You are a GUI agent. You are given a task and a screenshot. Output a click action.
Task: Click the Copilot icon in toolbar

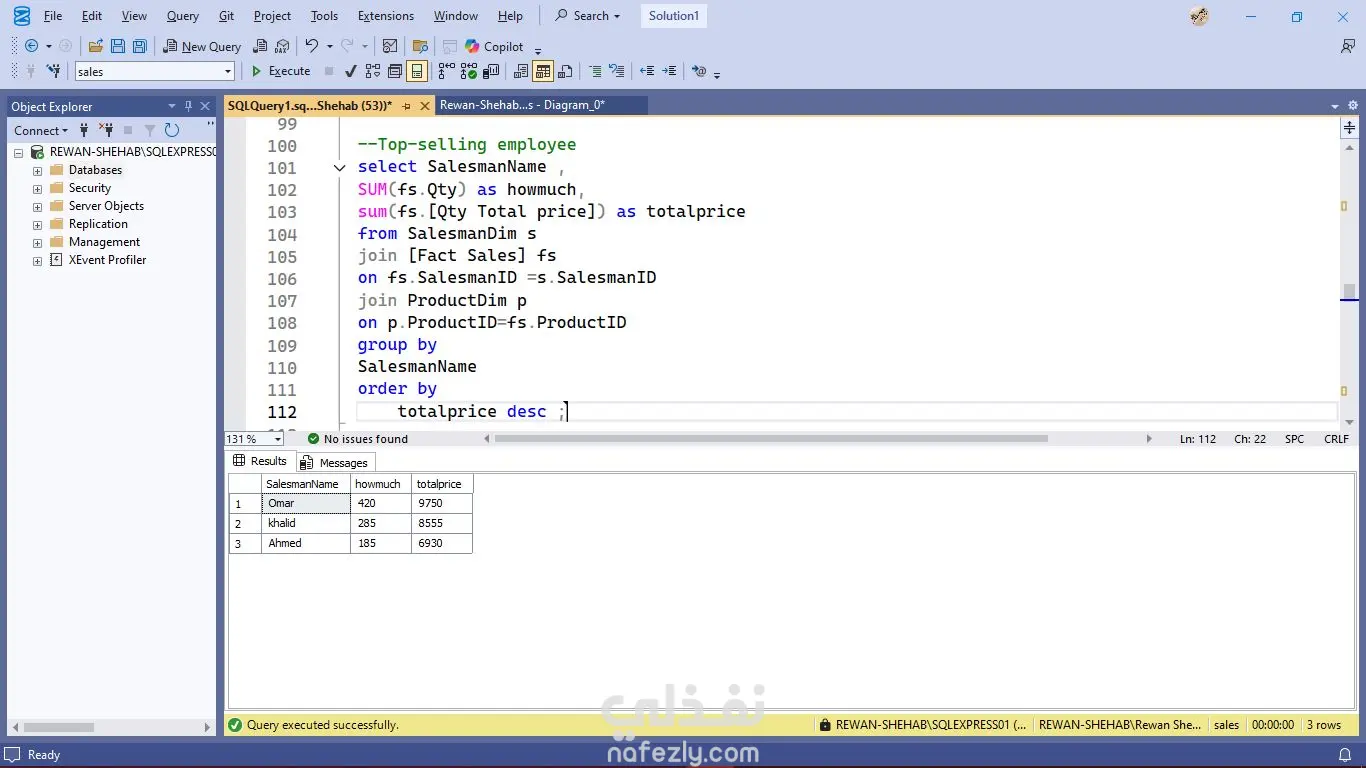(472, 46)
